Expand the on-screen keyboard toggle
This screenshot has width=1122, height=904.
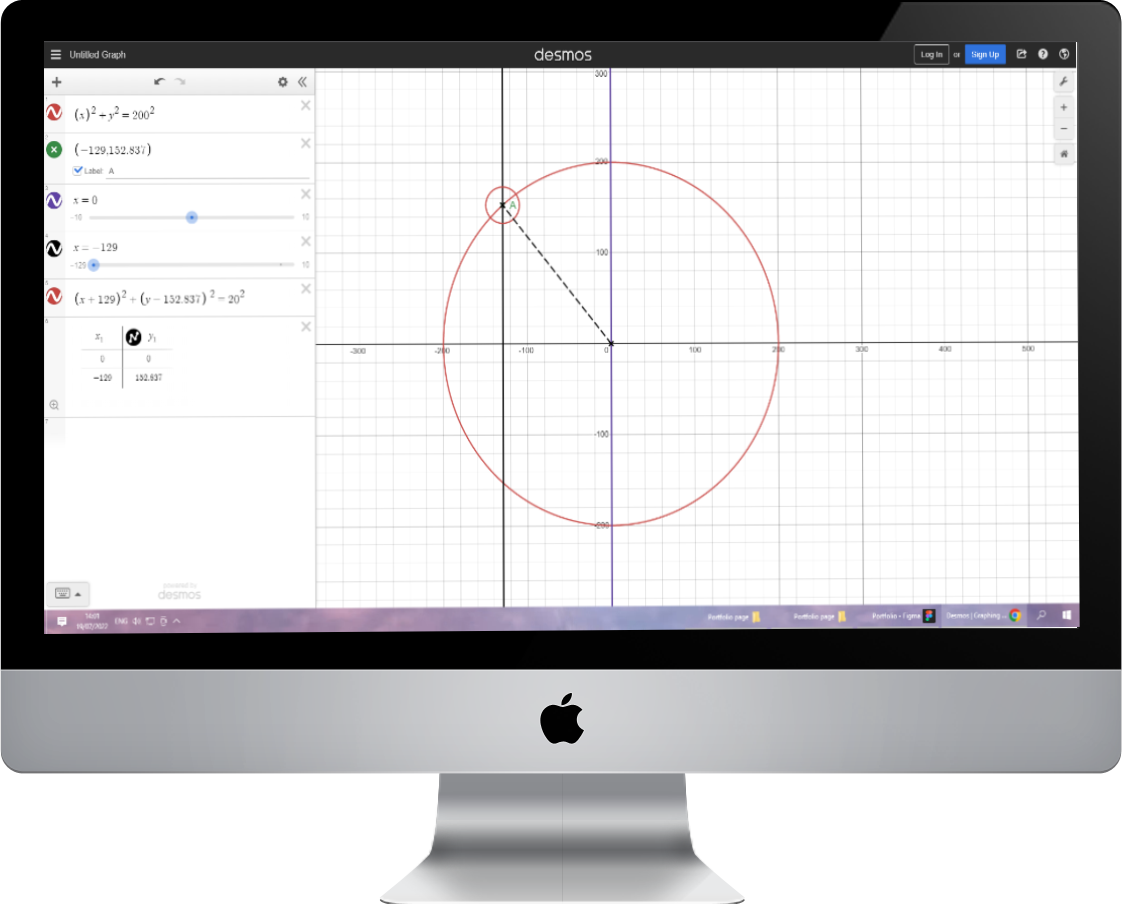pyautogui.click(x=67, y=593)
